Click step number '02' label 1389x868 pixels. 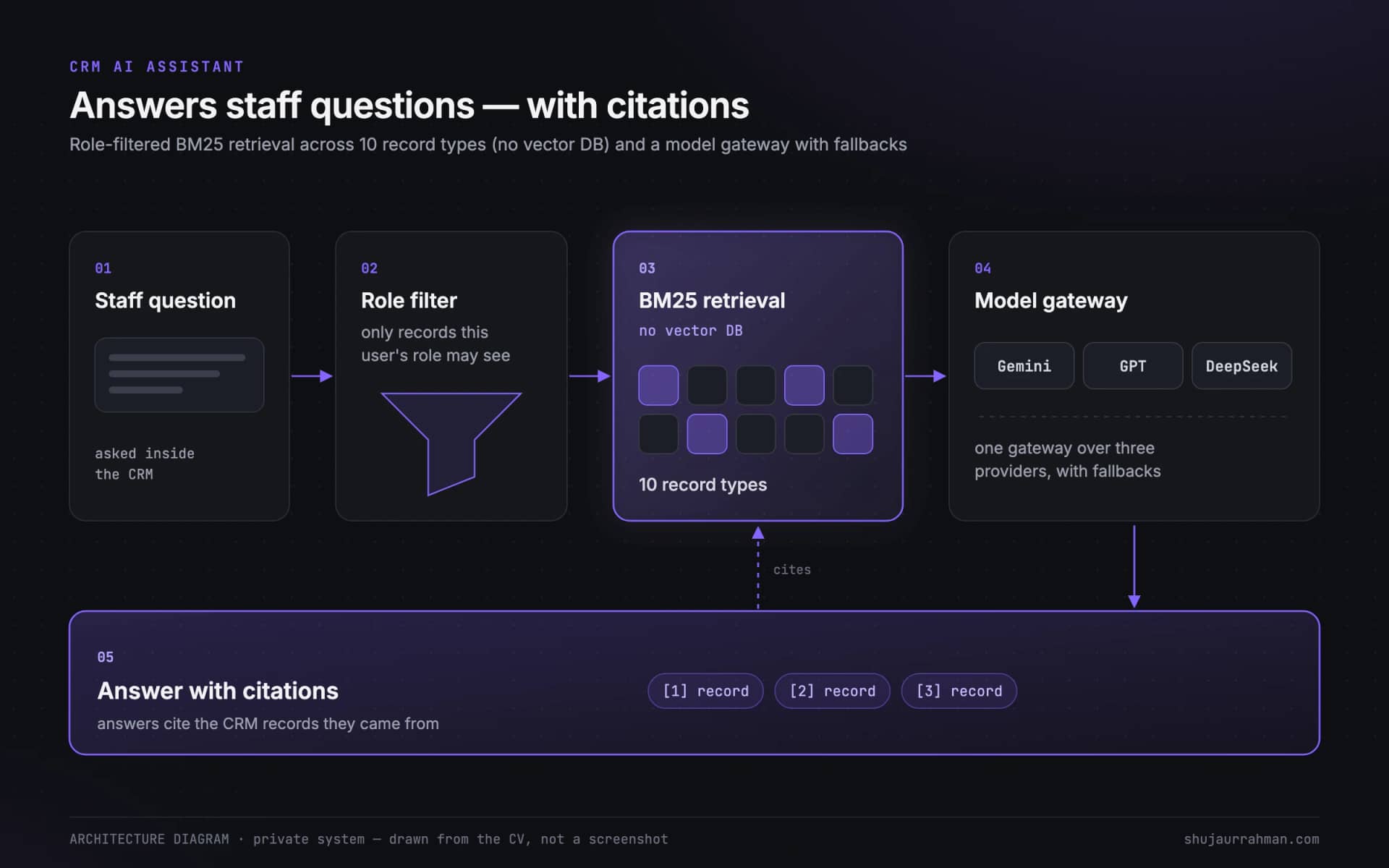pyautogui.click(x=369, y=268)
